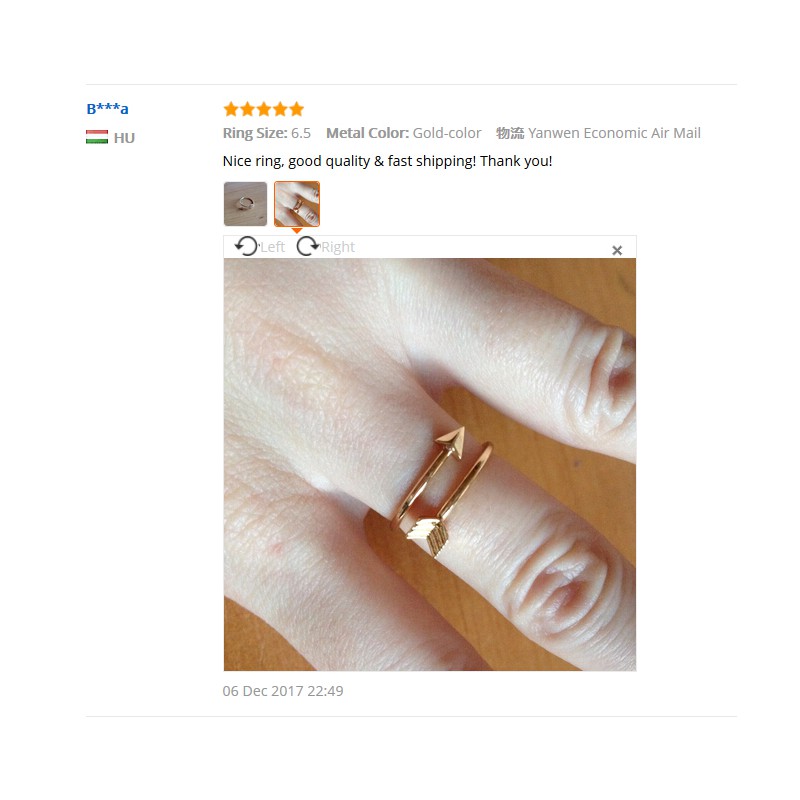
Task: Click the third orange rating star
Action: point(264,109)
